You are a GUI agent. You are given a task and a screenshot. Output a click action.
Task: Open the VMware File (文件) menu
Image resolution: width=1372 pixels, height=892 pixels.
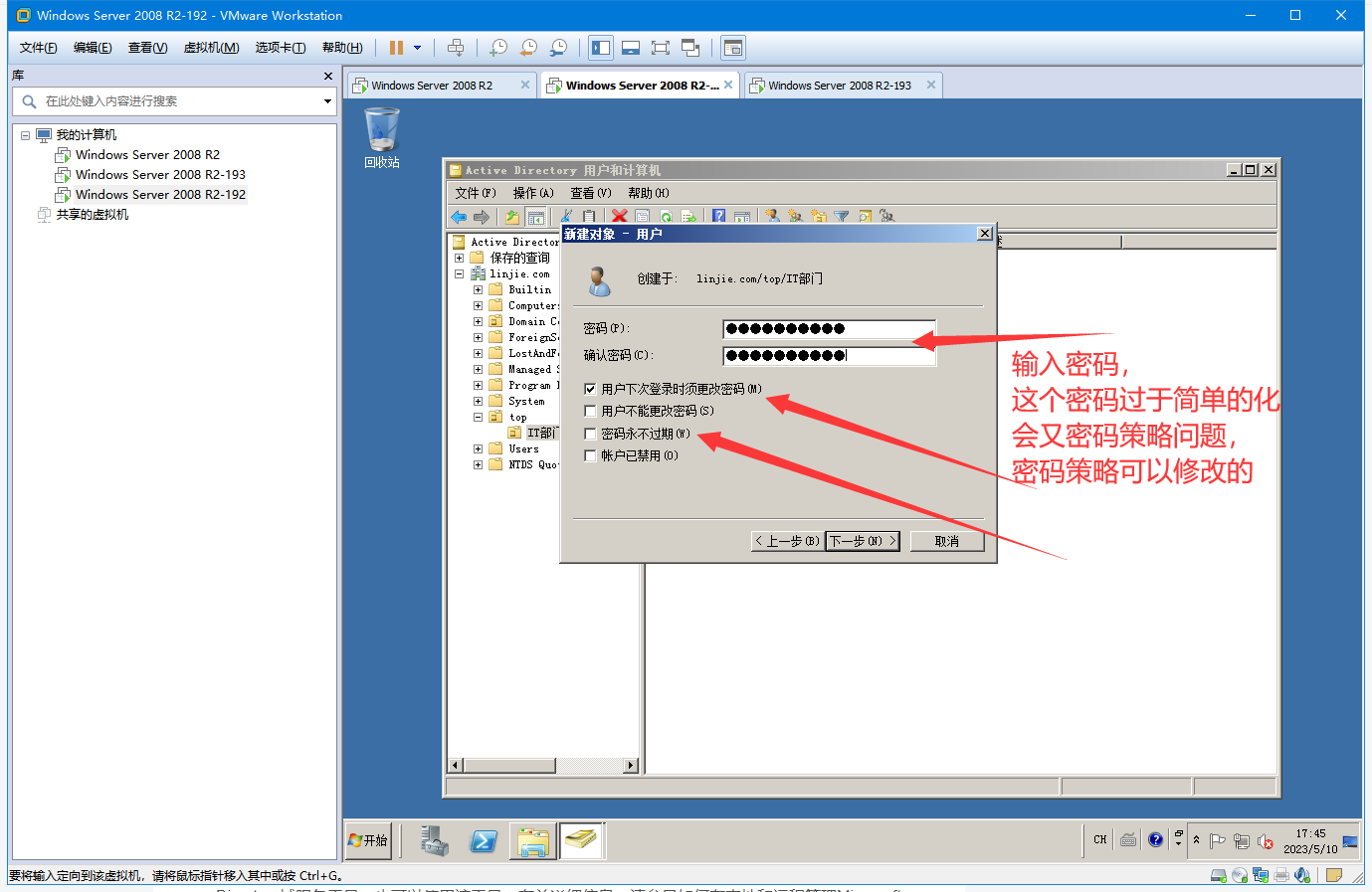38,48
